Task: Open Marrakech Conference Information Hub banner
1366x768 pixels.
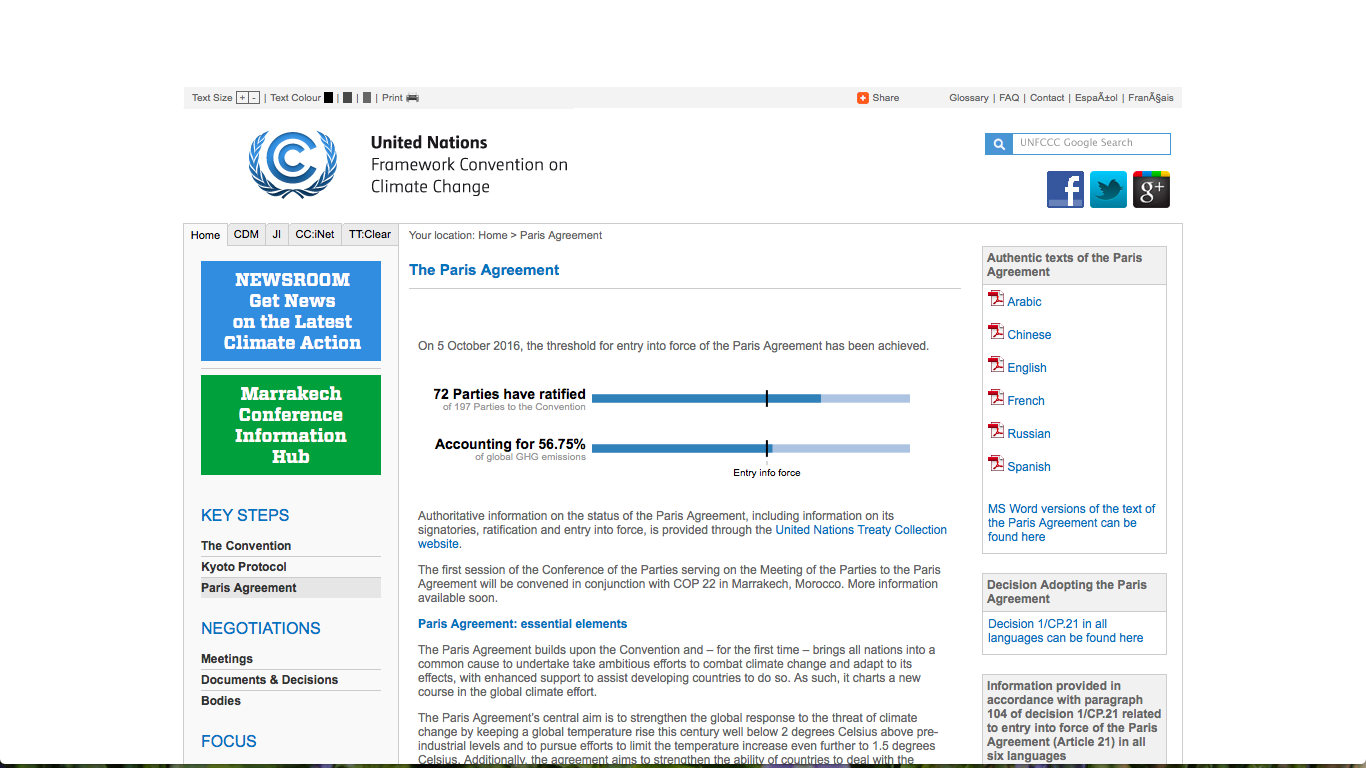Action: point(291,425)
